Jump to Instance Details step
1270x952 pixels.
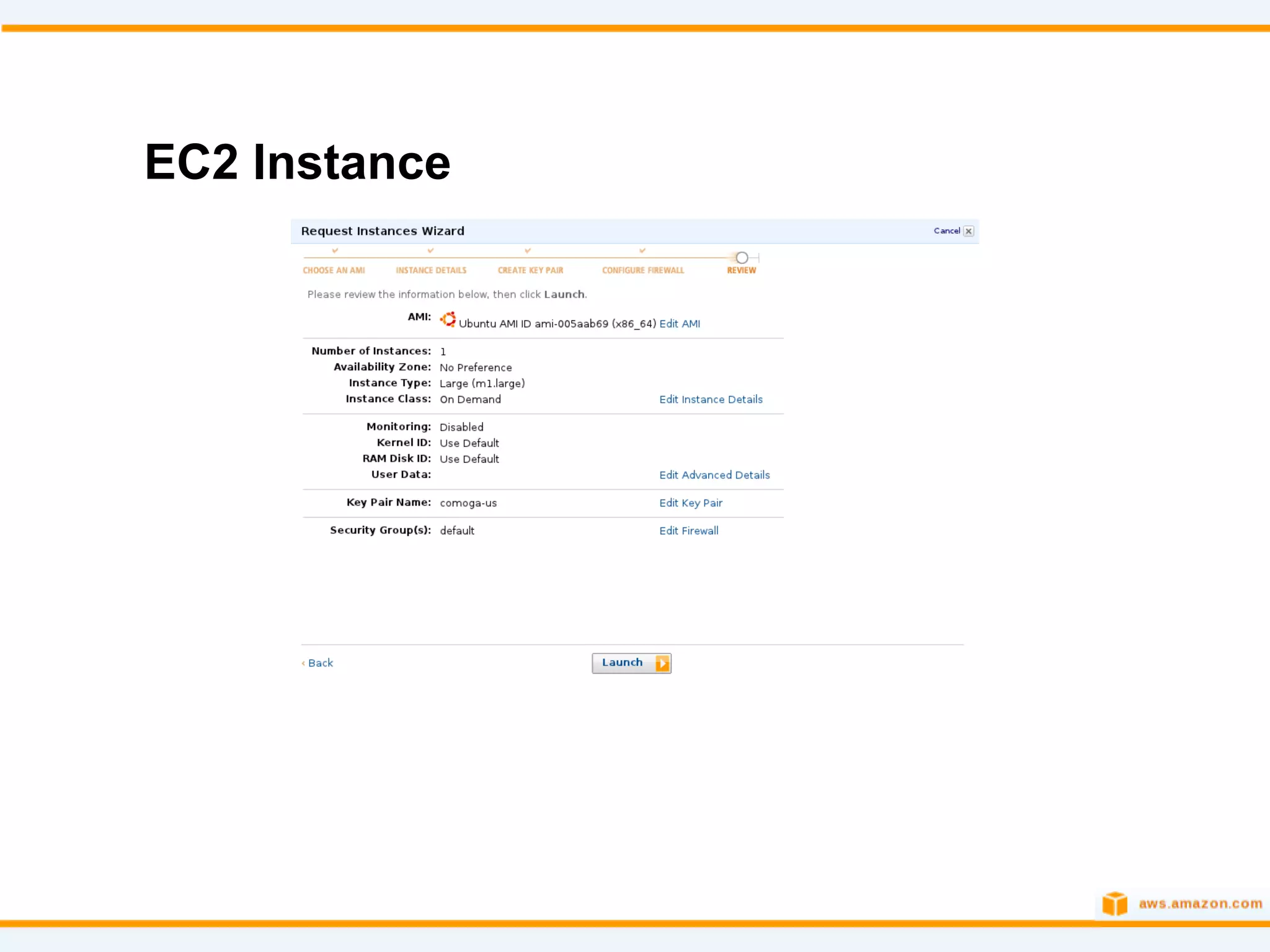[x=431, y=270]
